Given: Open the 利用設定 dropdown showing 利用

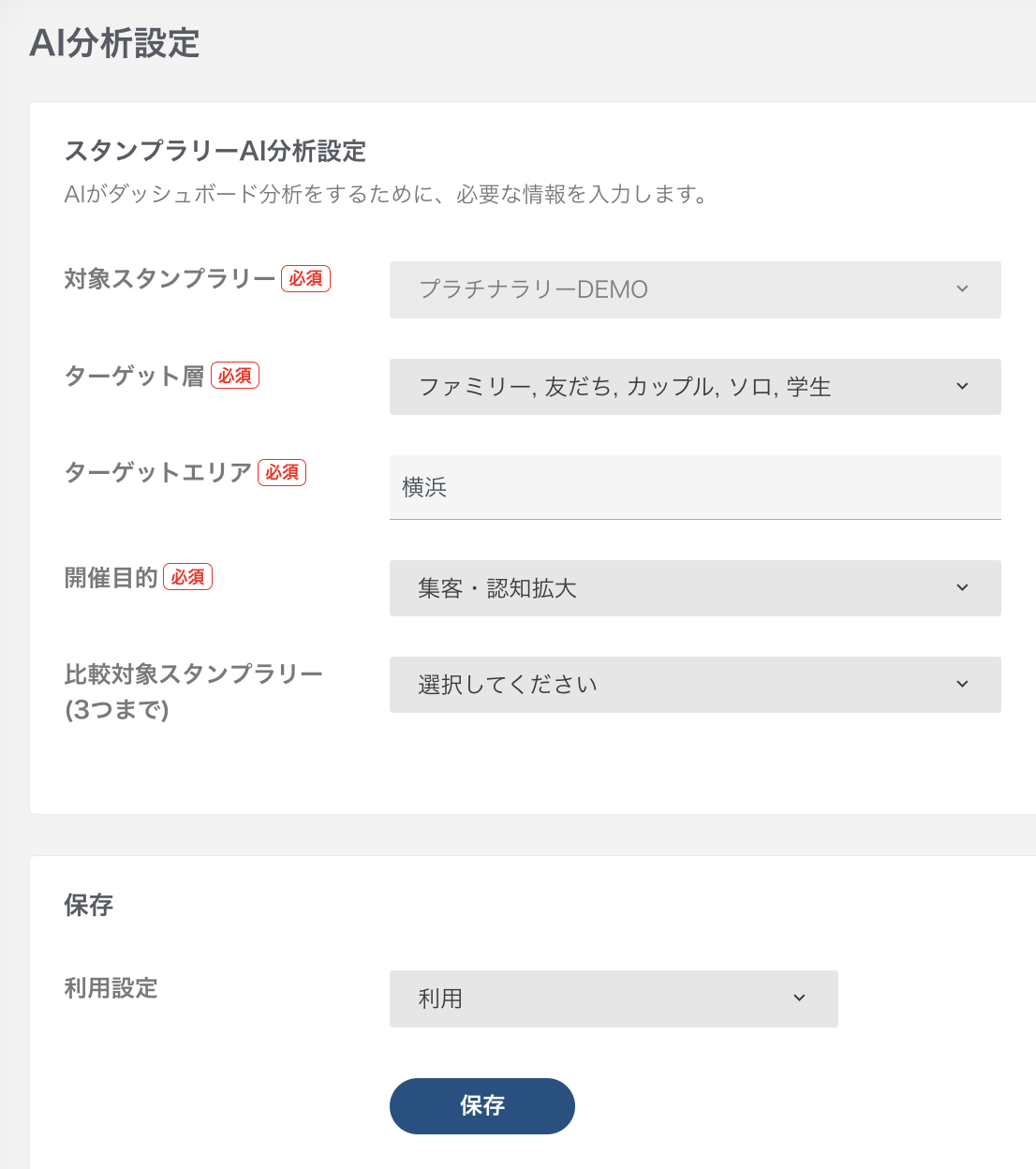Looking at the screenshot, I should pos(614,999).
